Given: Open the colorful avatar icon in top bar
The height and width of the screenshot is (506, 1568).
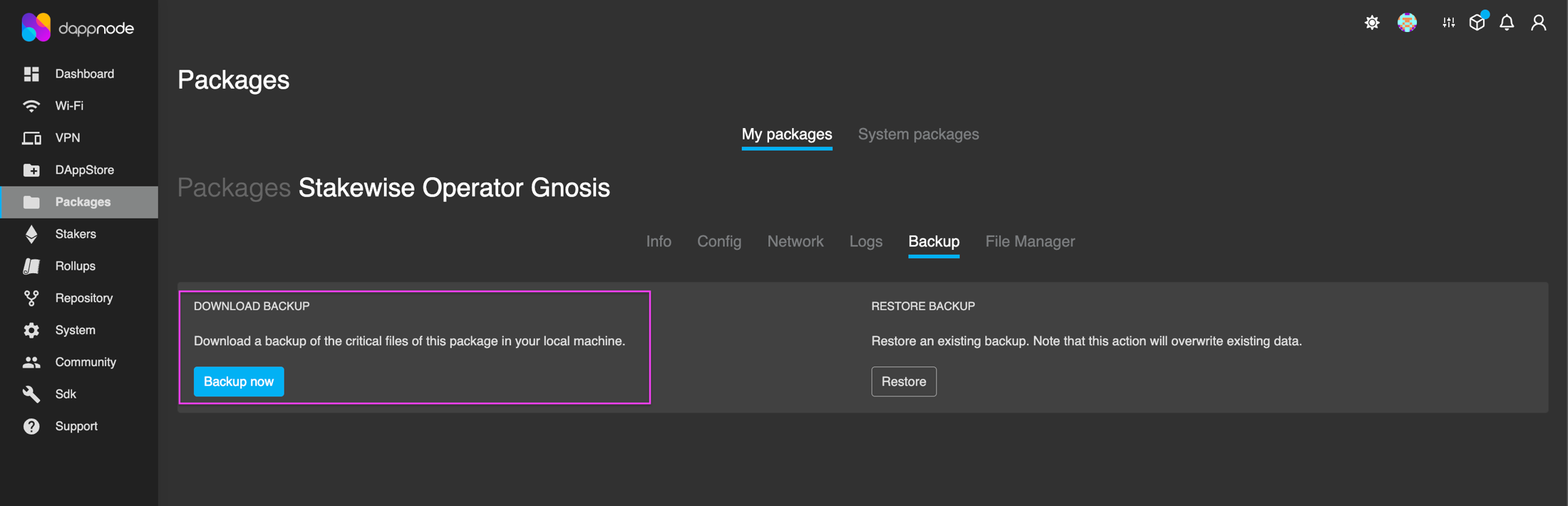Looking at the screenshot, I should tap(1407, 23).
